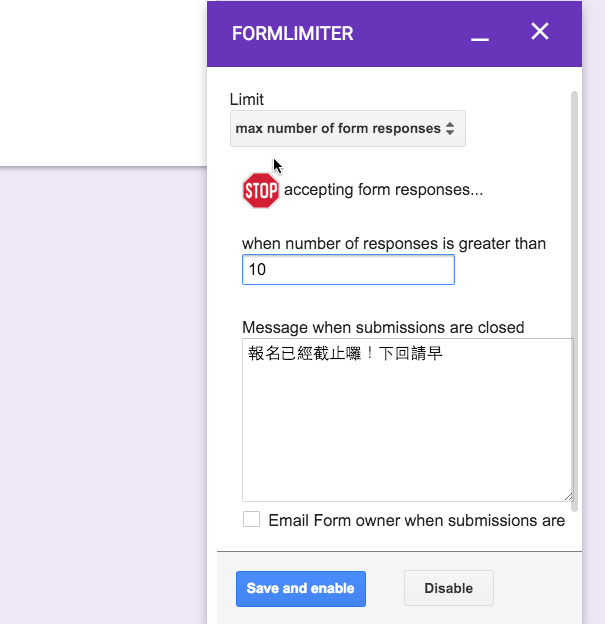Open the Limit type dropdown
The image size is (605, 624).
(x=347, y=129)
